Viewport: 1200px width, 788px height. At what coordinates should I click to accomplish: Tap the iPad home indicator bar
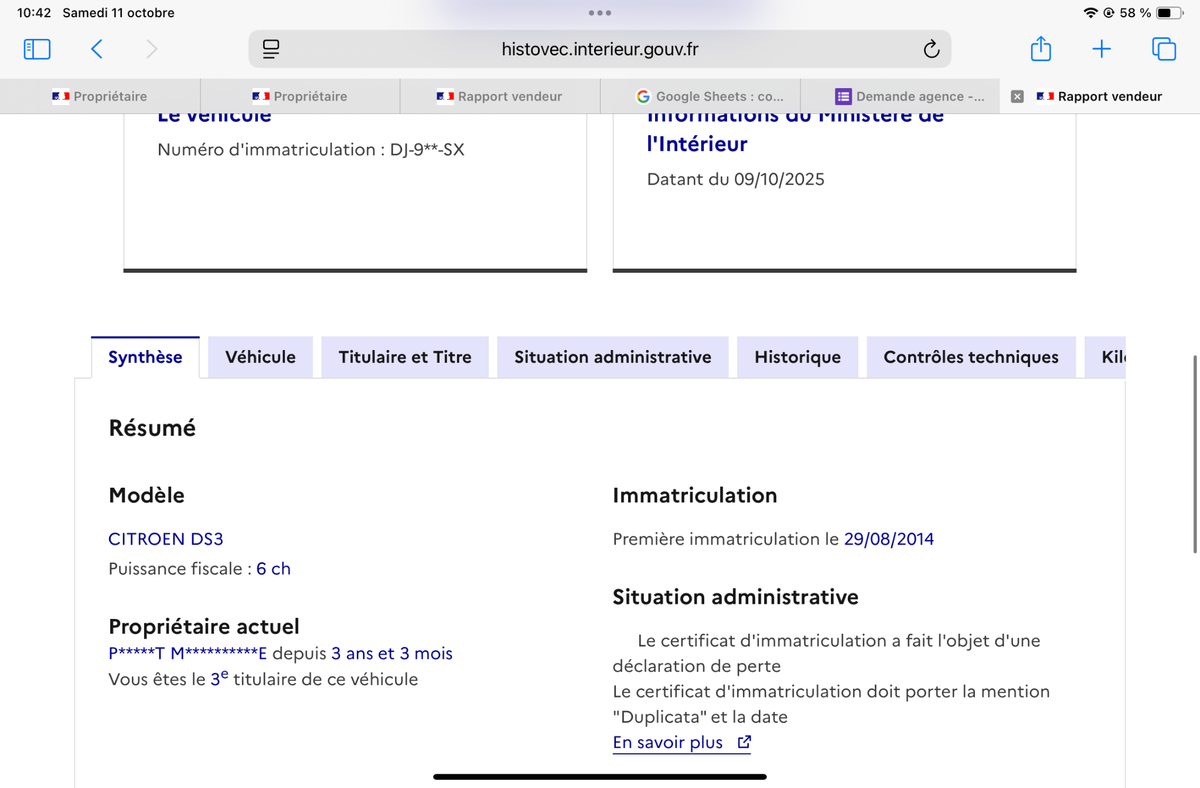coord(600,776)
